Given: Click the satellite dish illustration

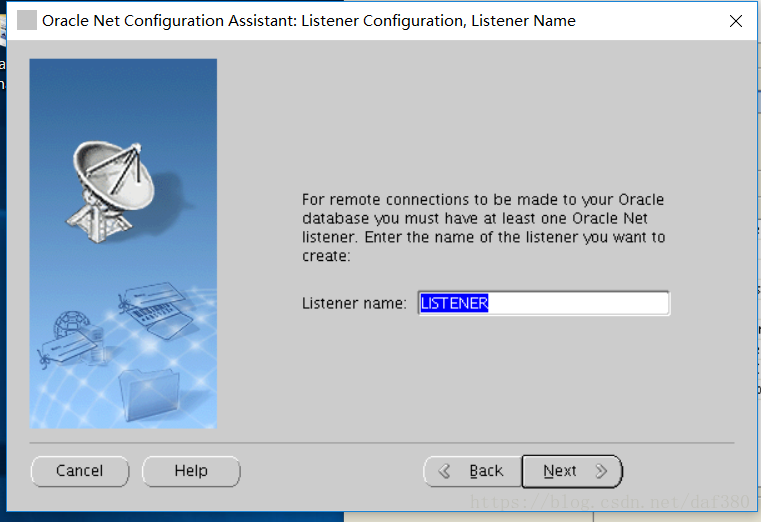Looking at the screenshot, I should pos(112,191).
